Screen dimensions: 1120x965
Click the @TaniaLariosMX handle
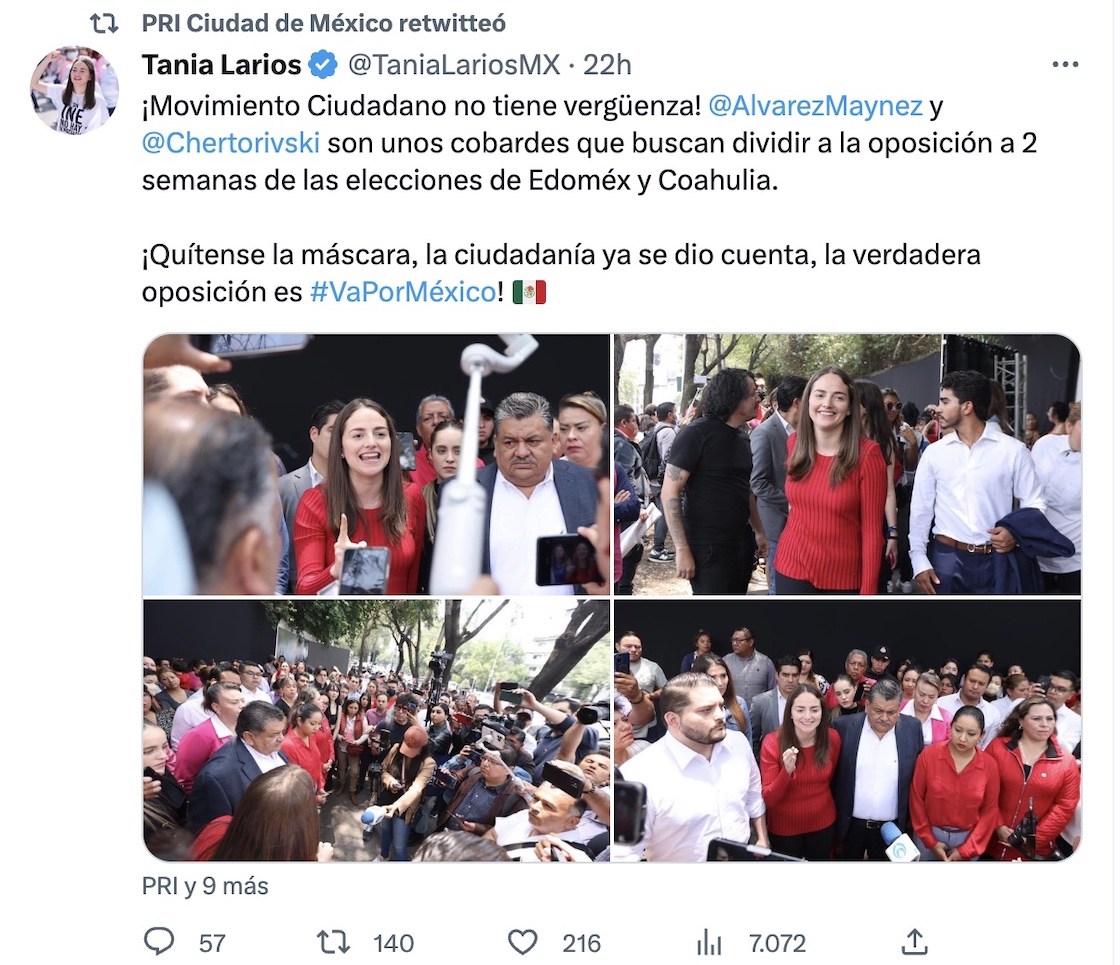pos(454,65)
